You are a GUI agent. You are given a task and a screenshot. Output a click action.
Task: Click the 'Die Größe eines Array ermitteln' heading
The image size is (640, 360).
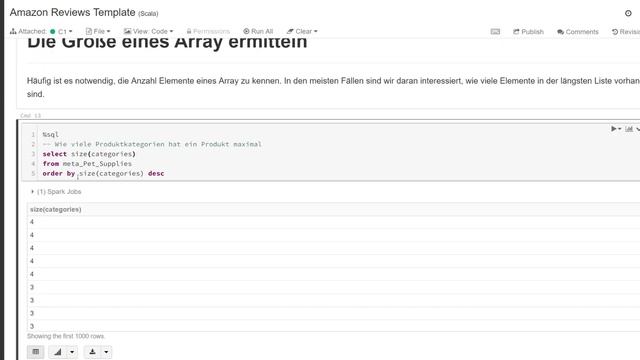pyautogui.click(x=167, y=42)
